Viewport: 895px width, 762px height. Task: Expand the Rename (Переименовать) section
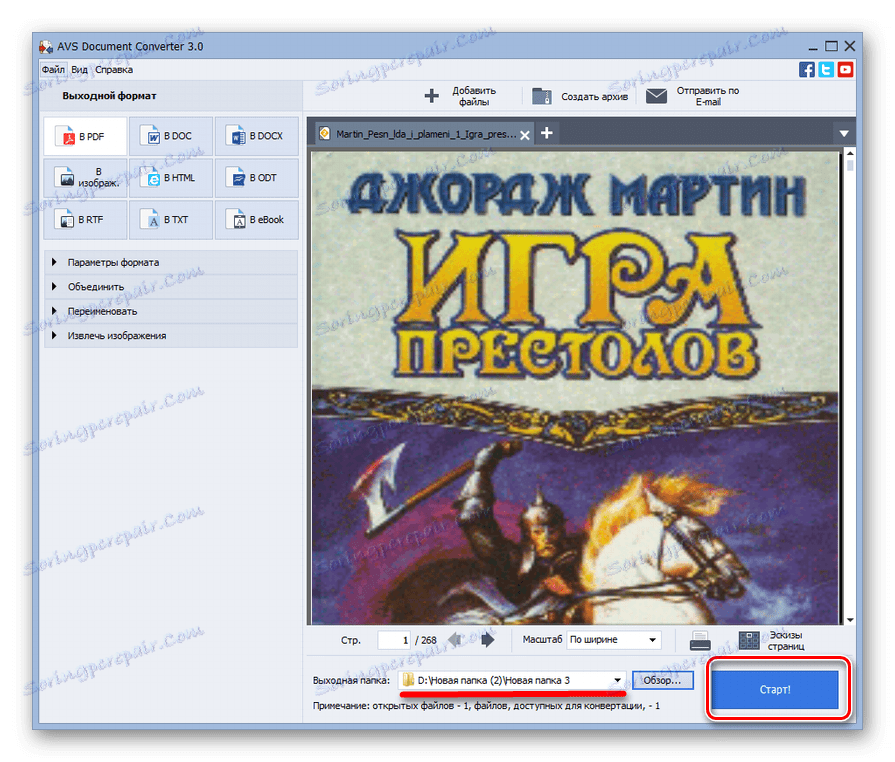[171, 311]
